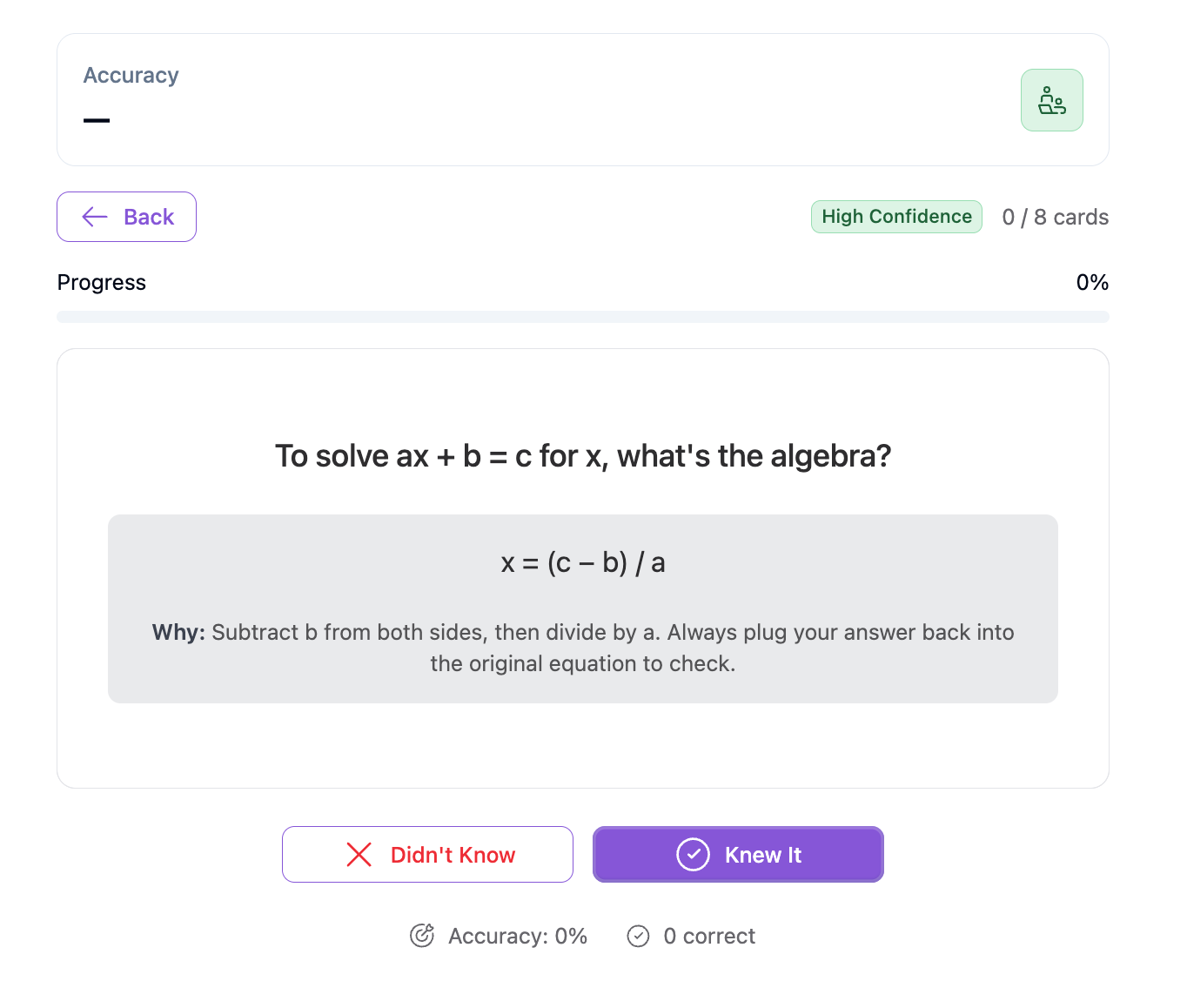
Task: Go back using the Back button
Action: 126,217
